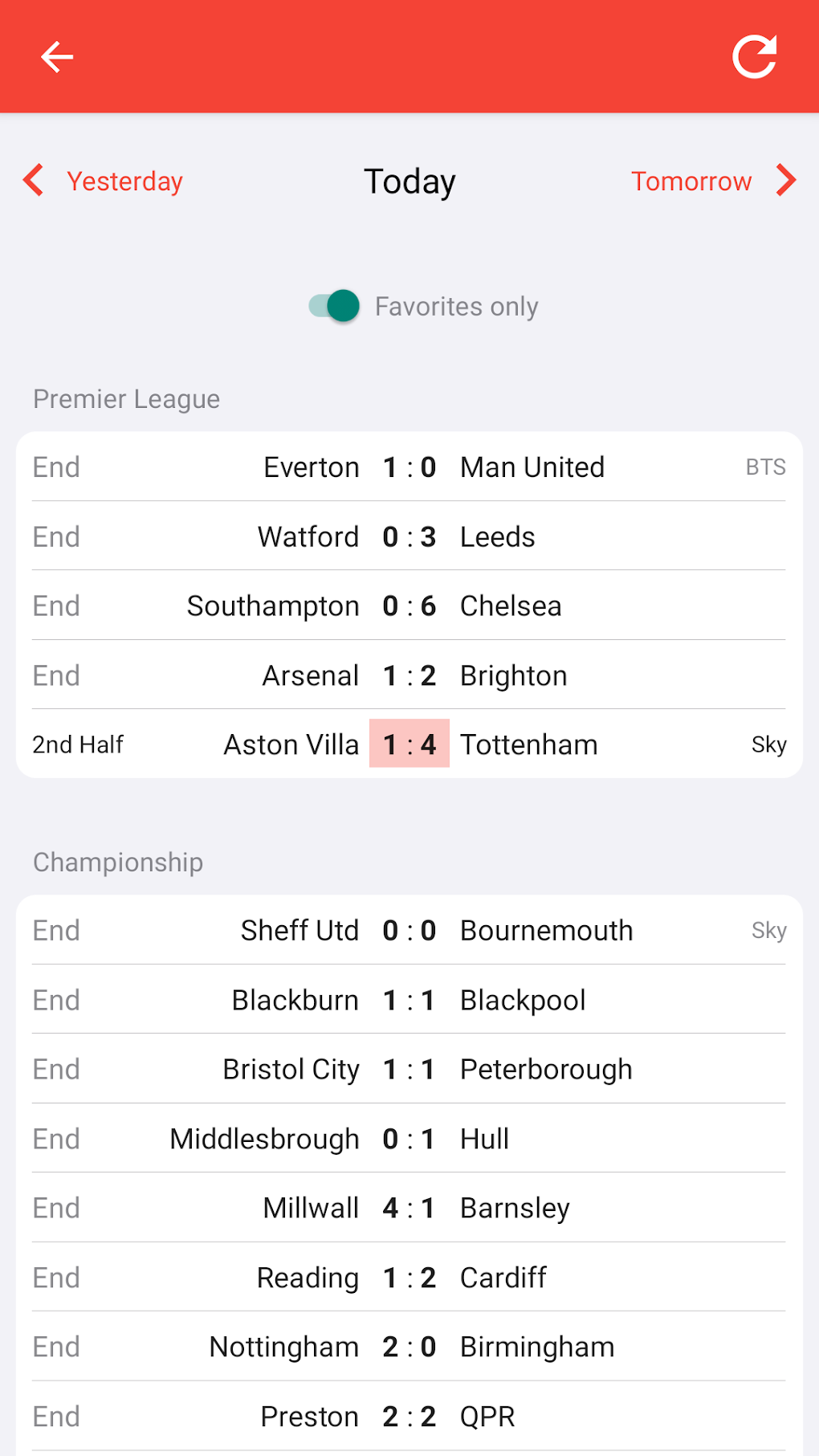Open the Everton vs Man United match

click(409, 467)
